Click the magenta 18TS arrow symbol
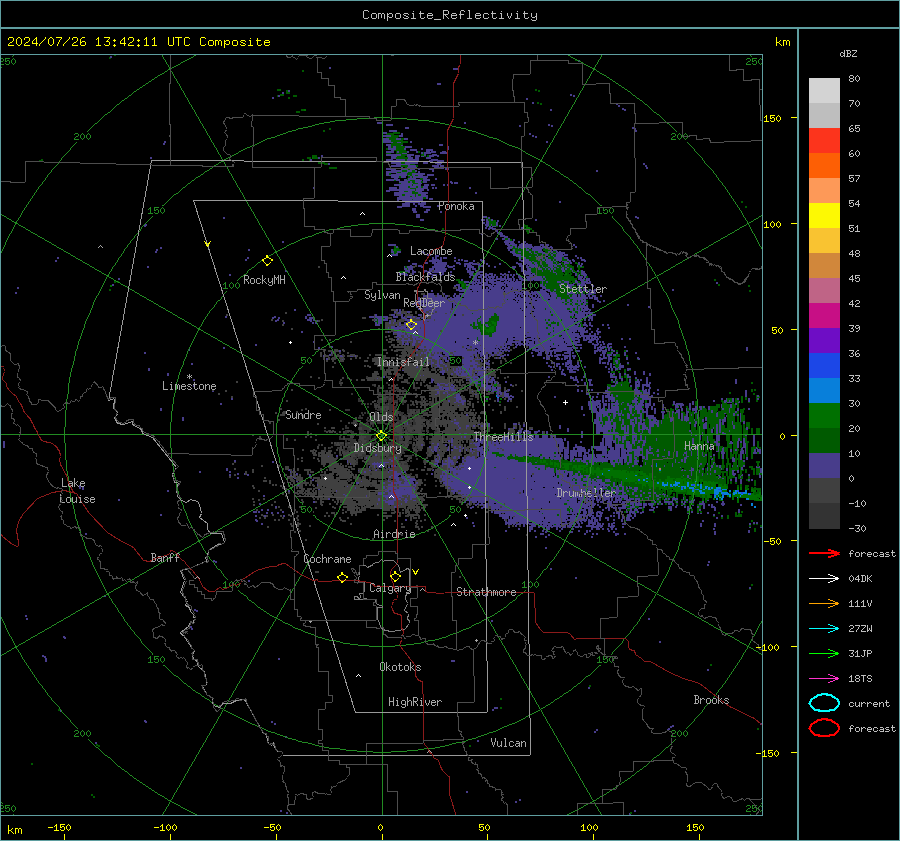 824,679
